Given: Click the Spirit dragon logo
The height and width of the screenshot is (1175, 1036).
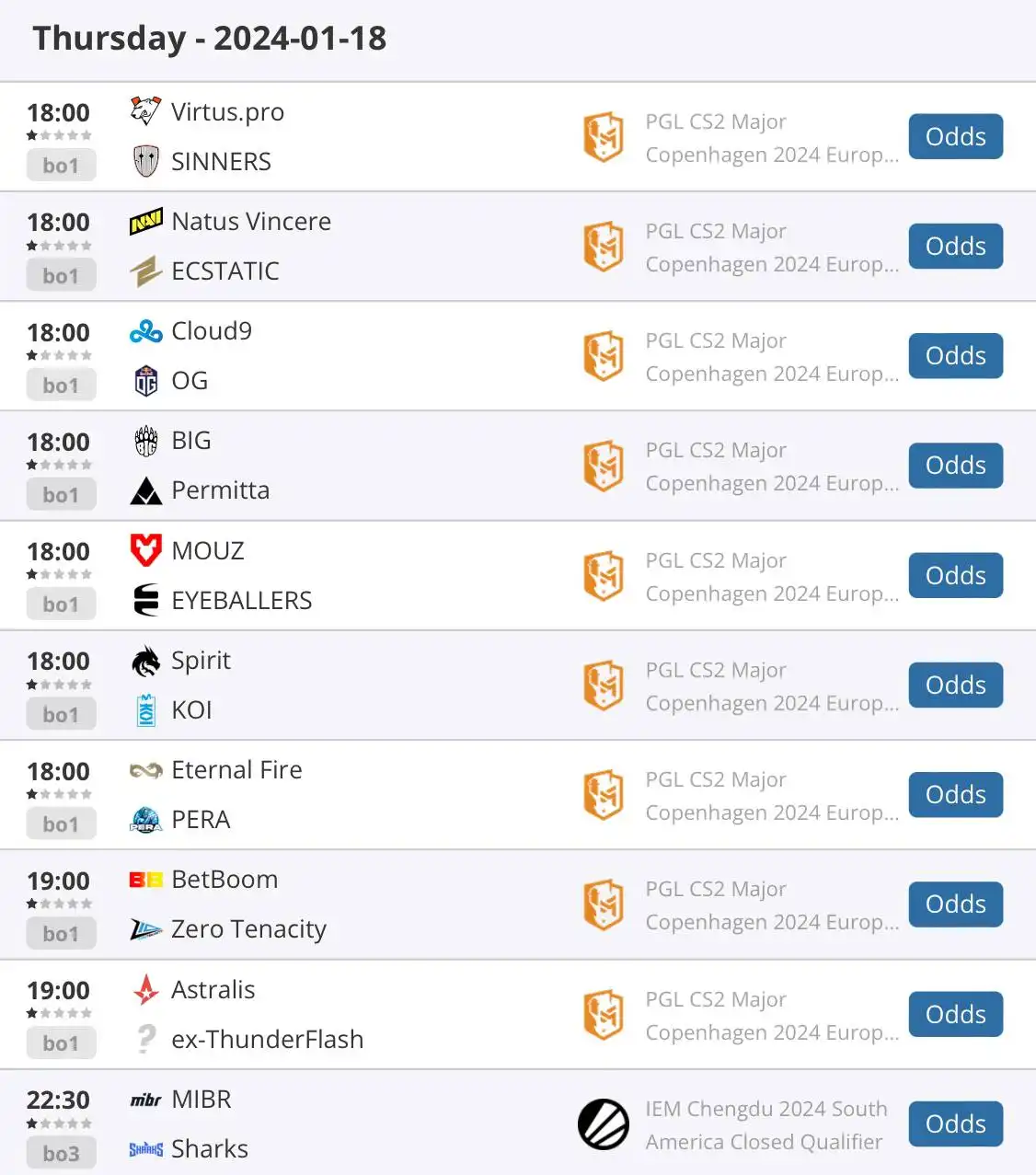Looking at the screenshot, I should tap(145, 661).
